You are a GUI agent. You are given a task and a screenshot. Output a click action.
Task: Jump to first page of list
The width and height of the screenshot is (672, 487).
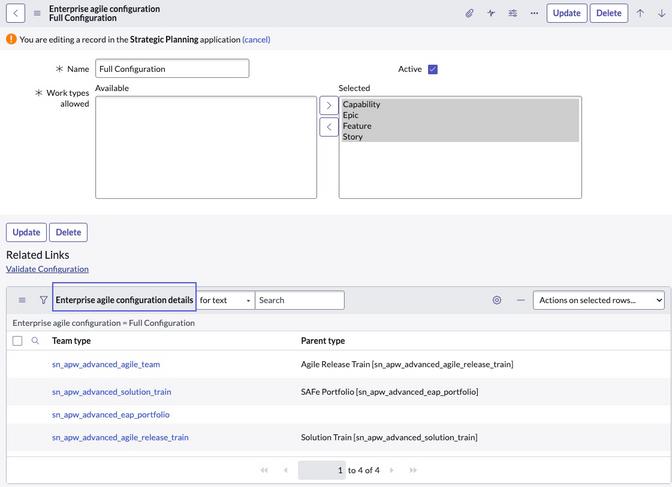[x=264, y=470]
